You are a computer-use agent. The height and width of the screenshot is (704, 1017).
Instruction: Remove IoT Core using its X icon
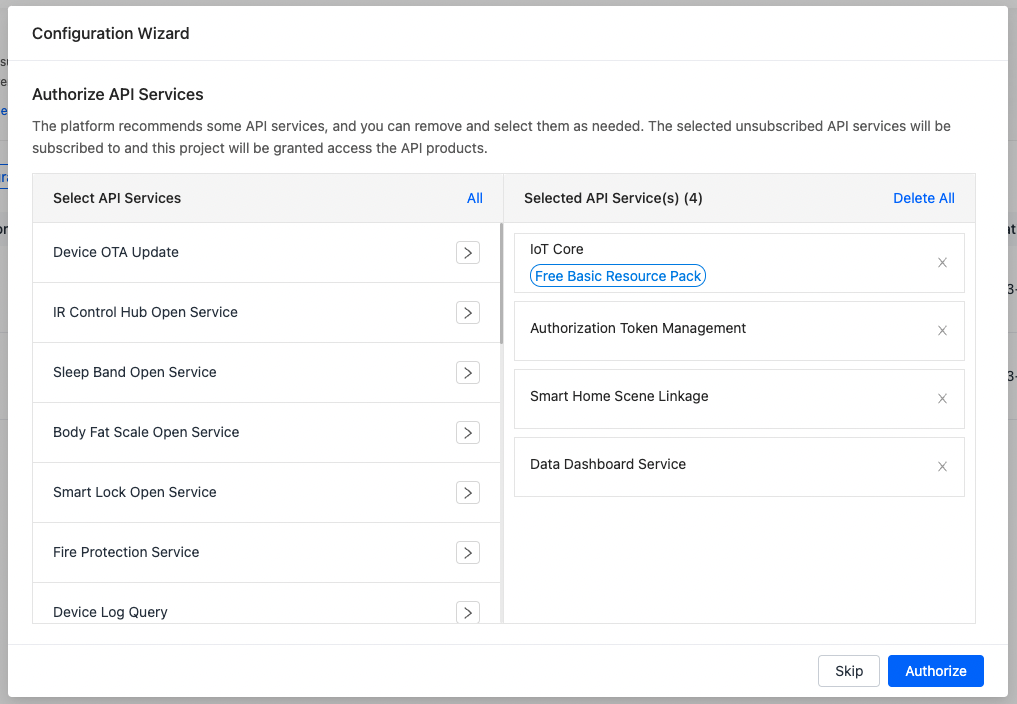tap(942, 262)
